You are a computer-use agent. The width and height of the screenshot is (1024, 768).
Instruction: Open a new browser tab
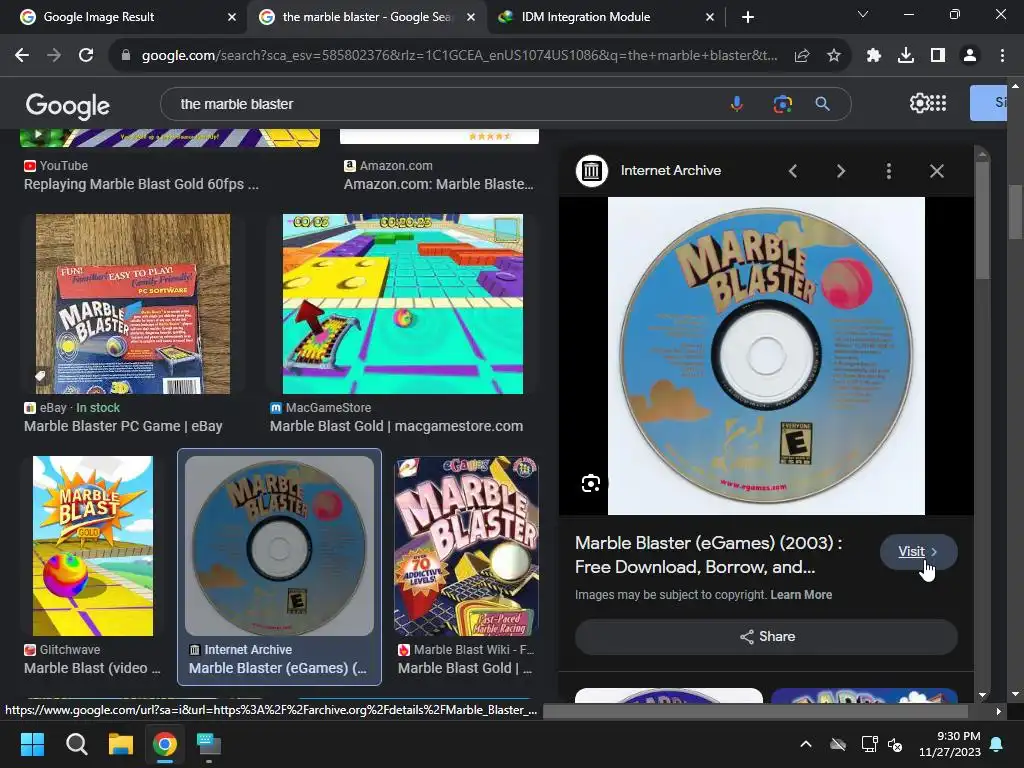748,17
